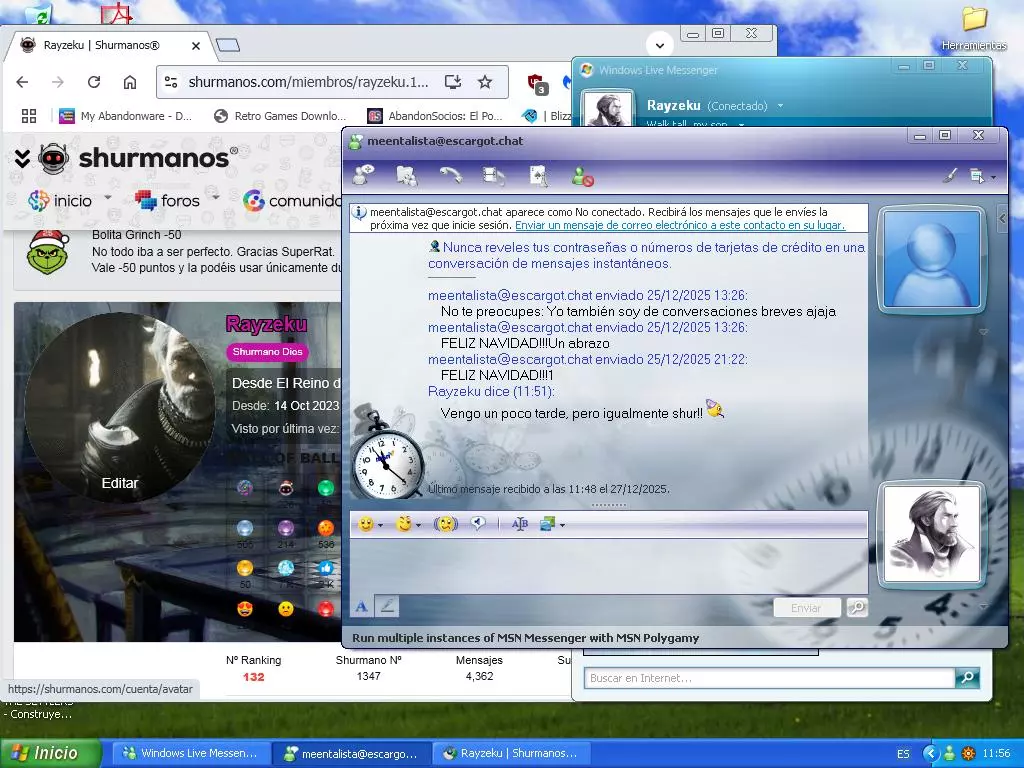Open AbandonSocios bookmark
Image resolution: width=1024 pixels, height=768 pixels.
point(435,116)
